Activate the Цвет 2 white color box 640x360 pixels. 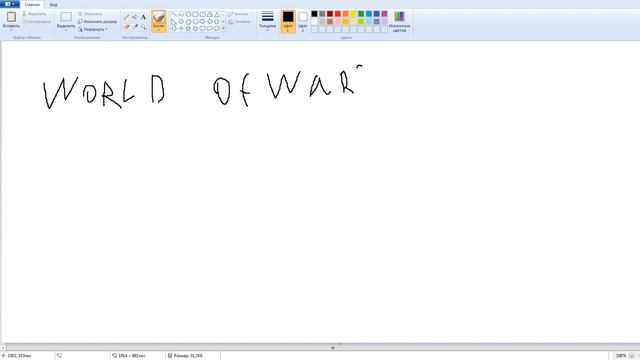pyautogui.click(x=303, y=21)
